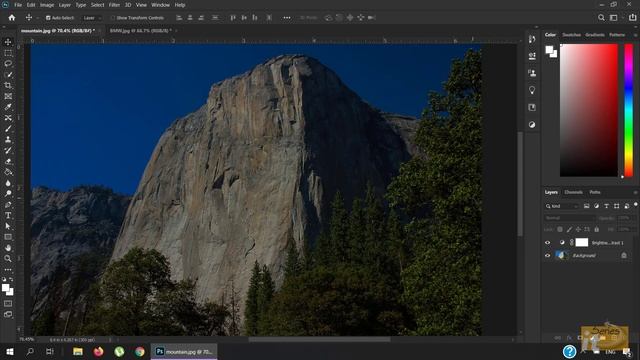The width and height of the screenshot is (640, 360).
Task: Toggle lock all on layer
Action: point(596,229)
